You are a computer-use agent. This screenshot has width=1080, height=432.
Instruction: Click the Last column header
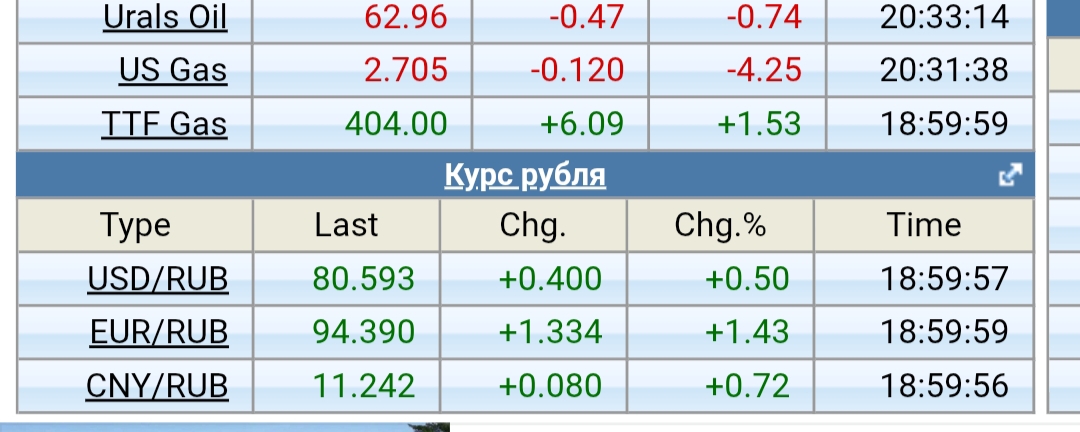coord(346,226)
